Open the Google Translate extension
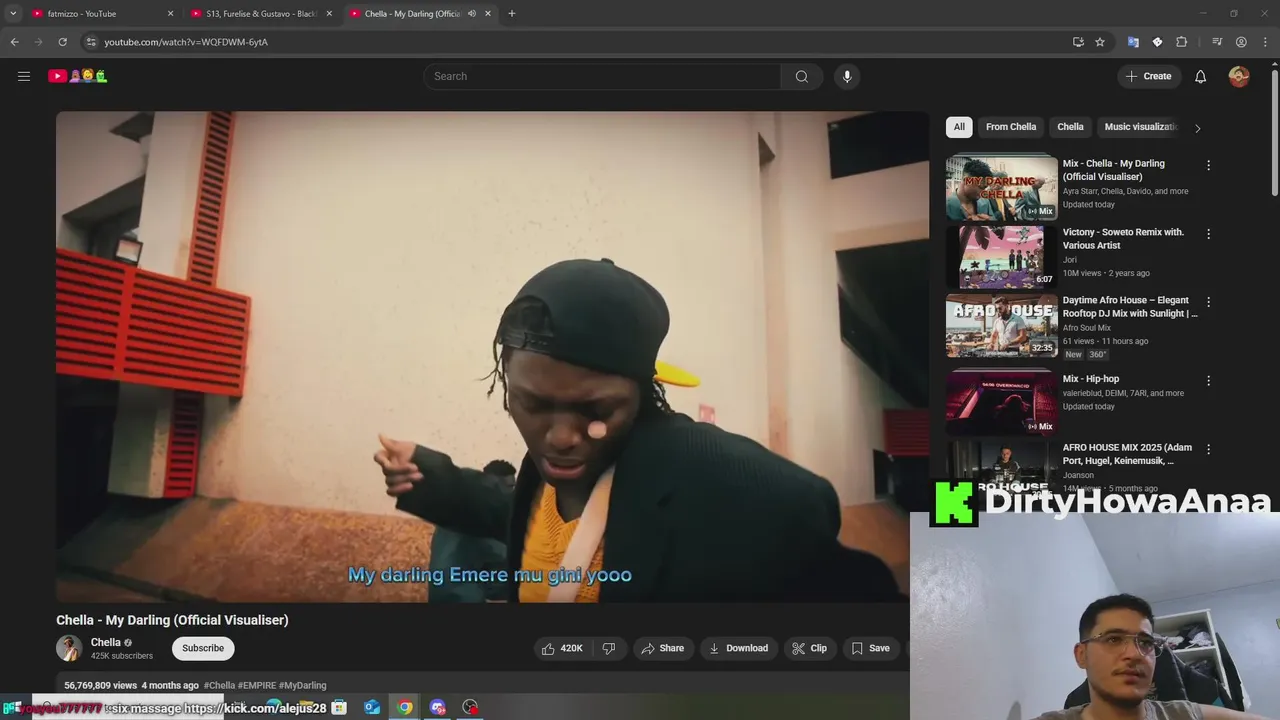This screenshot has height=720, width=1280. 1133,42
